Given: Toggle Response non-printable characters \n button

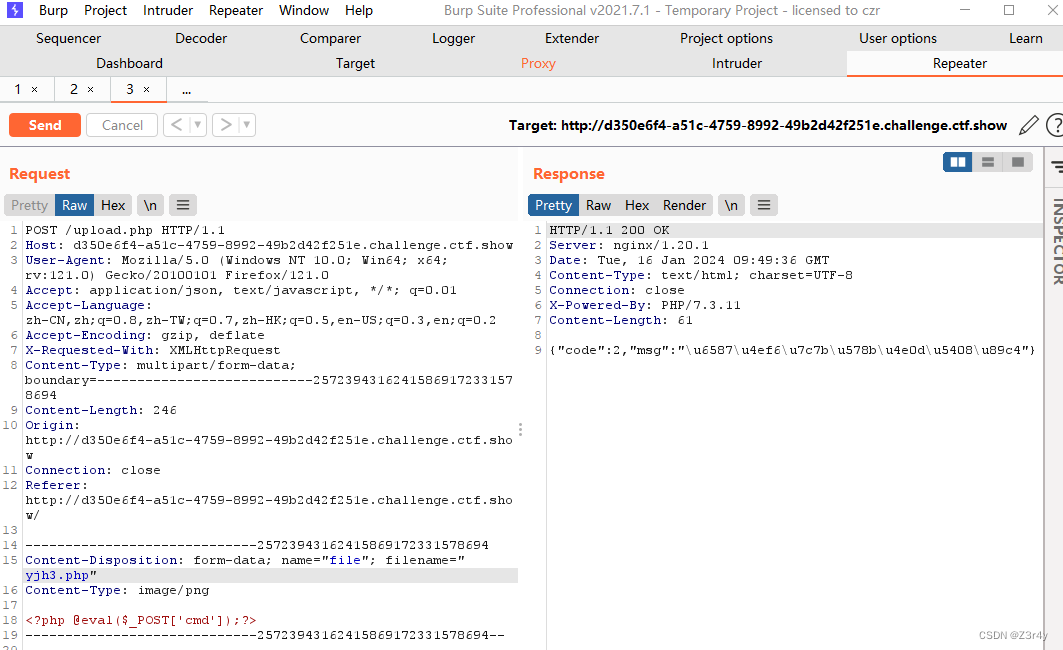Looking at the screenshot, I should point(731,205).
